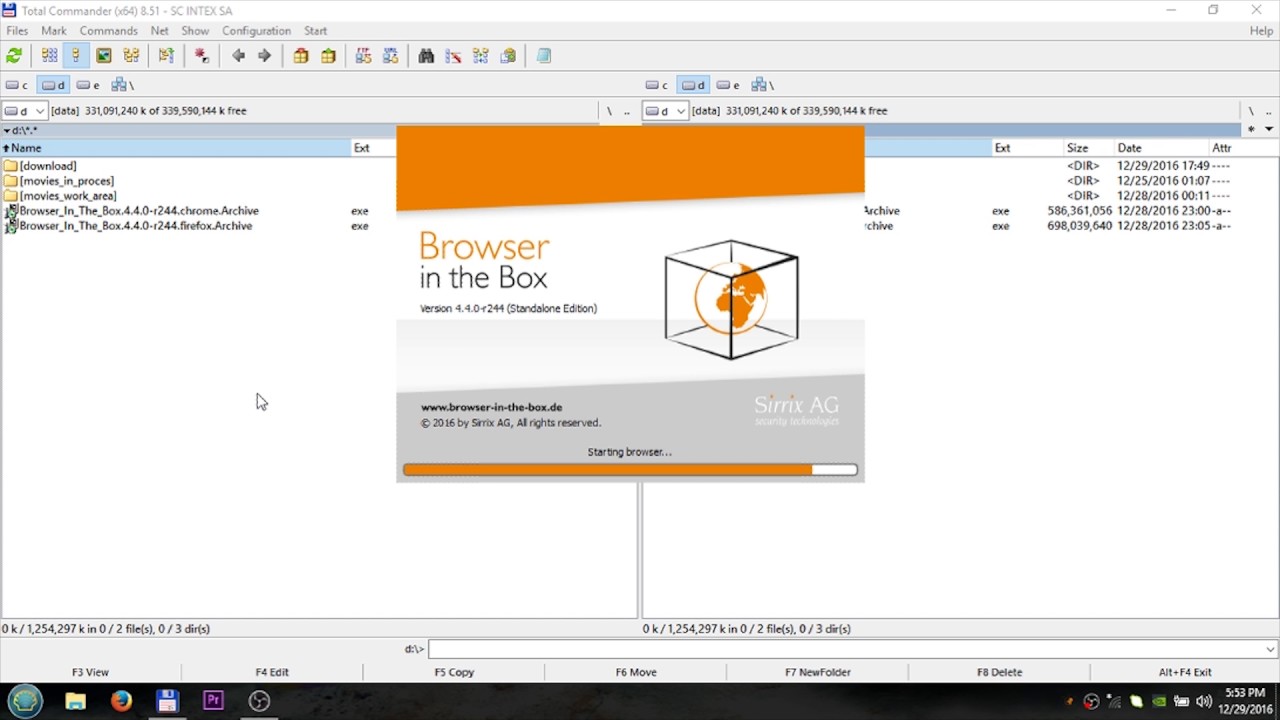Open network neighborhood in left panel
Image resolution: width=1280 pixels, height=720 pixels.
[x=122, y=85]
